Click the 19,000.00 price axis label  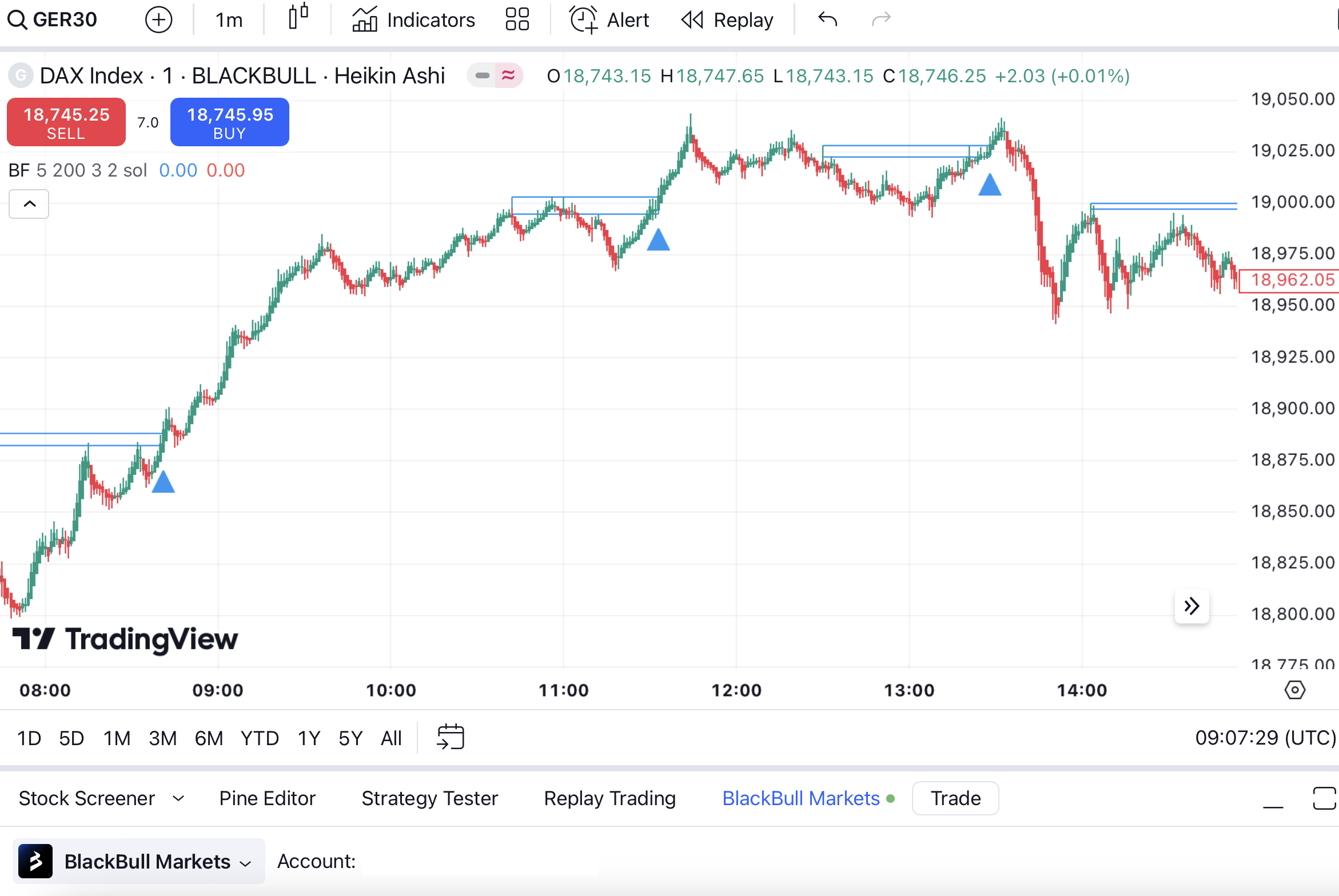point(1293,202)
